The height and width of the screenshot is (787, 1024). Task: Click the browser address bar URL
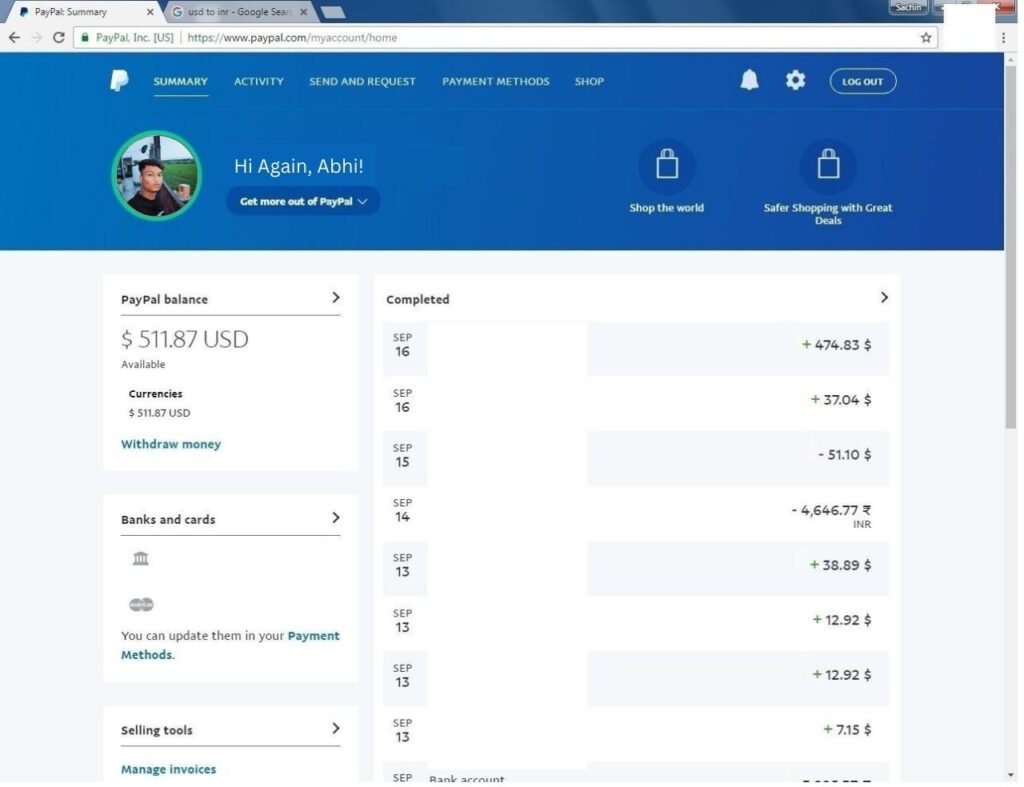[293, 38]
